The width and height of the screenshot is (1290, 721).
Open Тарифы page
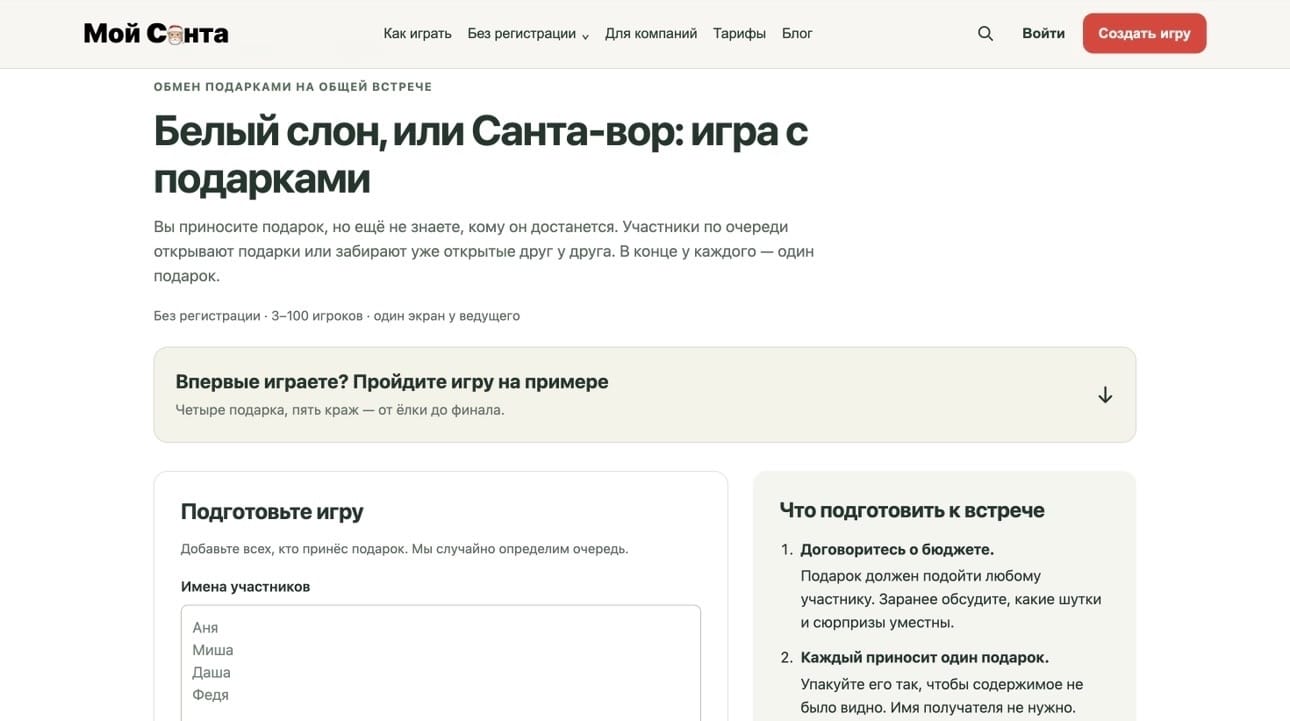739,33
